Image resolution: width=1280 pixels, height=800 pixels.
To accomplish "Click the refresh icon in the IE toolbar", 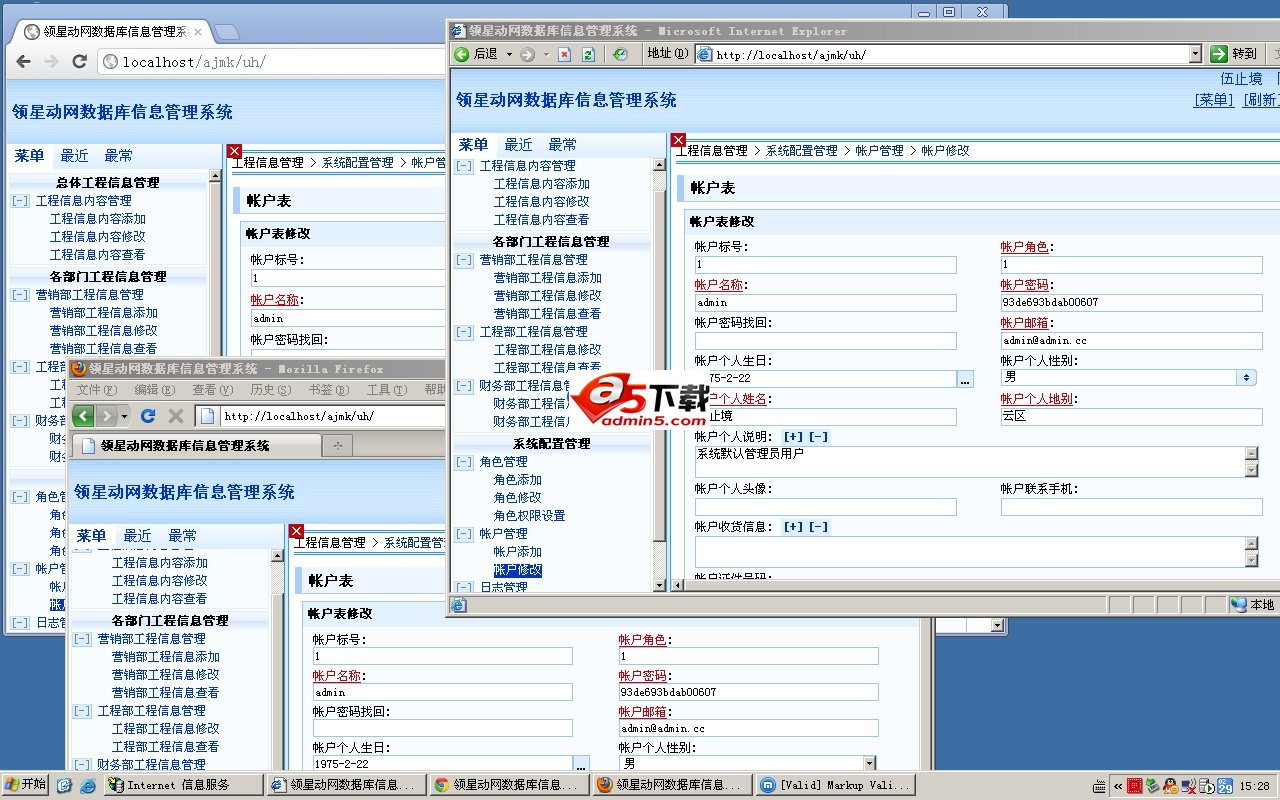I will coord(587,55).
